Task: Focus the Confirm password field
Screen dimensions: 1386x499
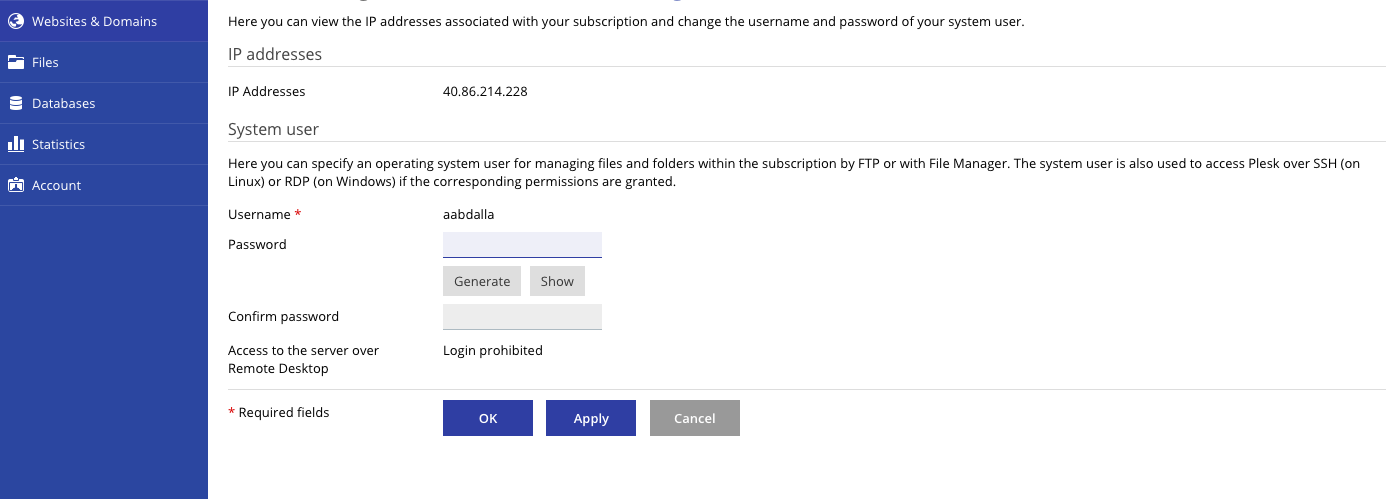Action: tap(522, 317)
